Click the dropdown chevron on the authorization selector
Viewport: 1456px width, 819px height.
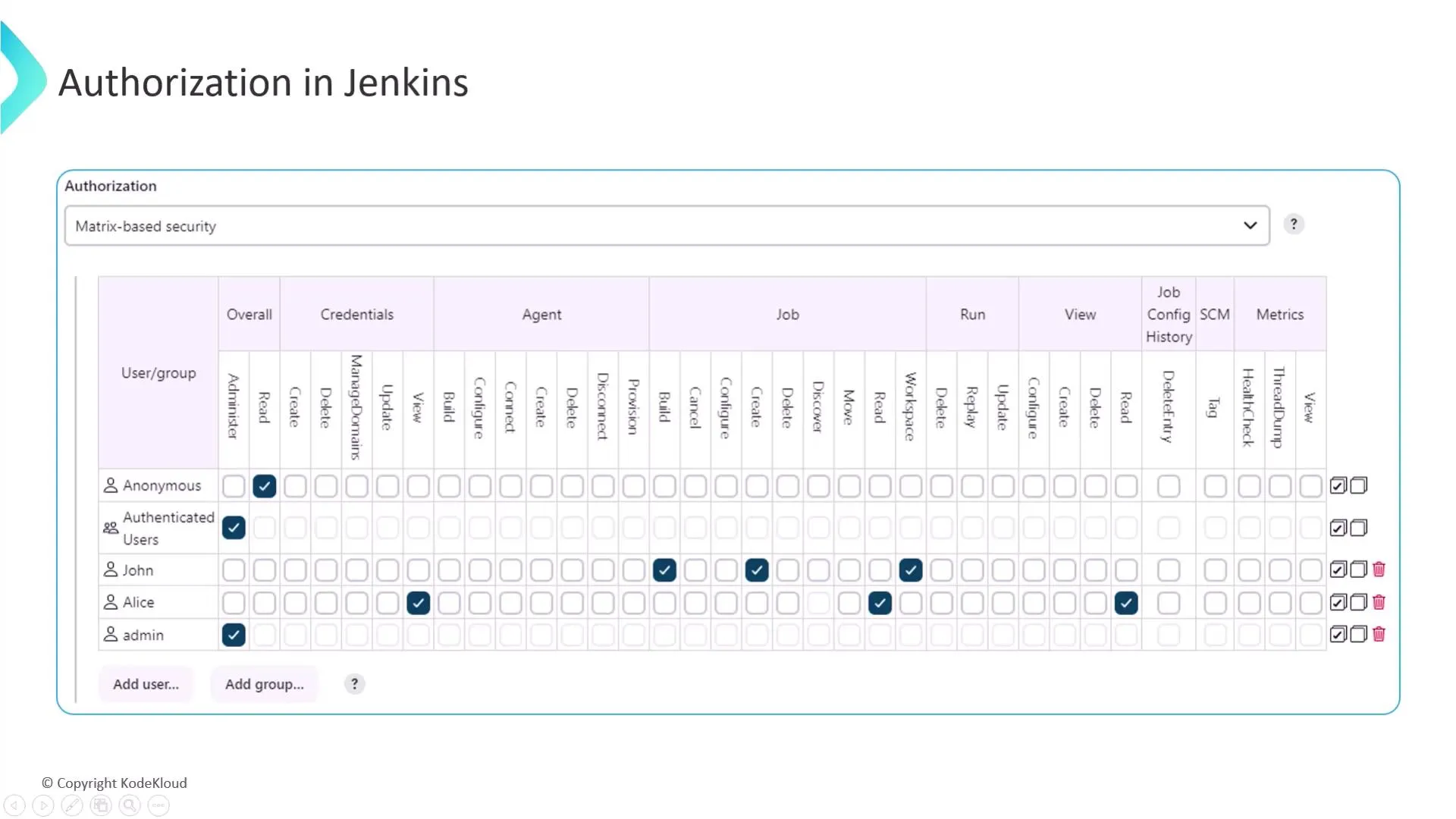1249,225
